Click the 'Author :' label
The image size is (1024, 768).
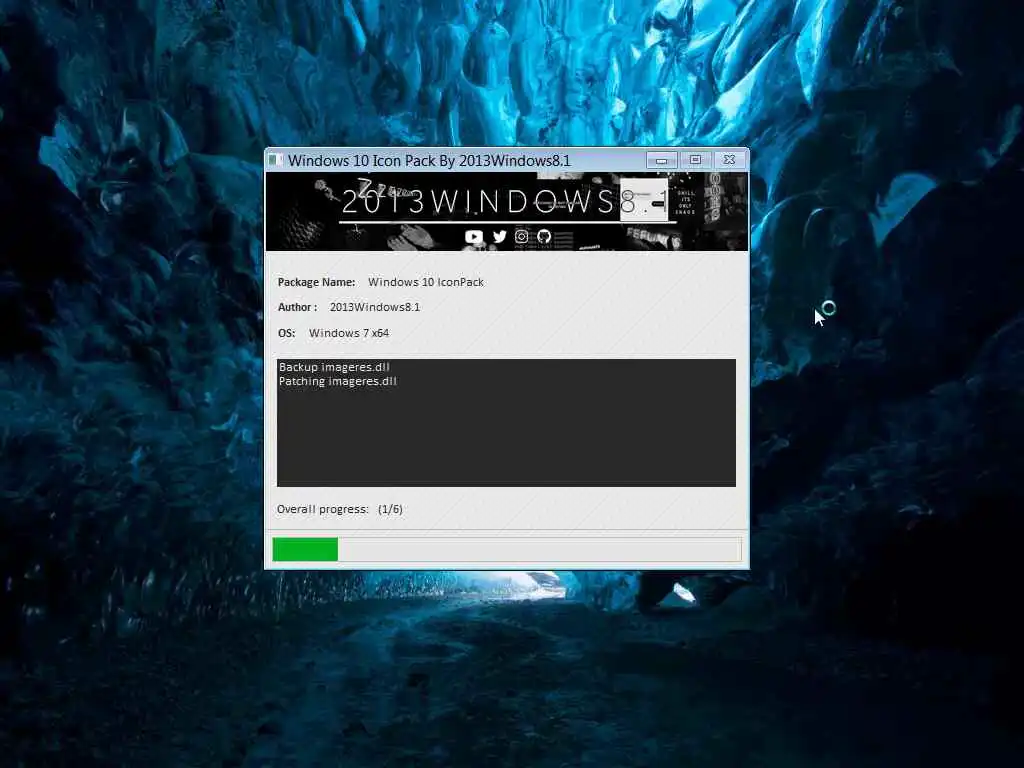[x=298, y=307]
